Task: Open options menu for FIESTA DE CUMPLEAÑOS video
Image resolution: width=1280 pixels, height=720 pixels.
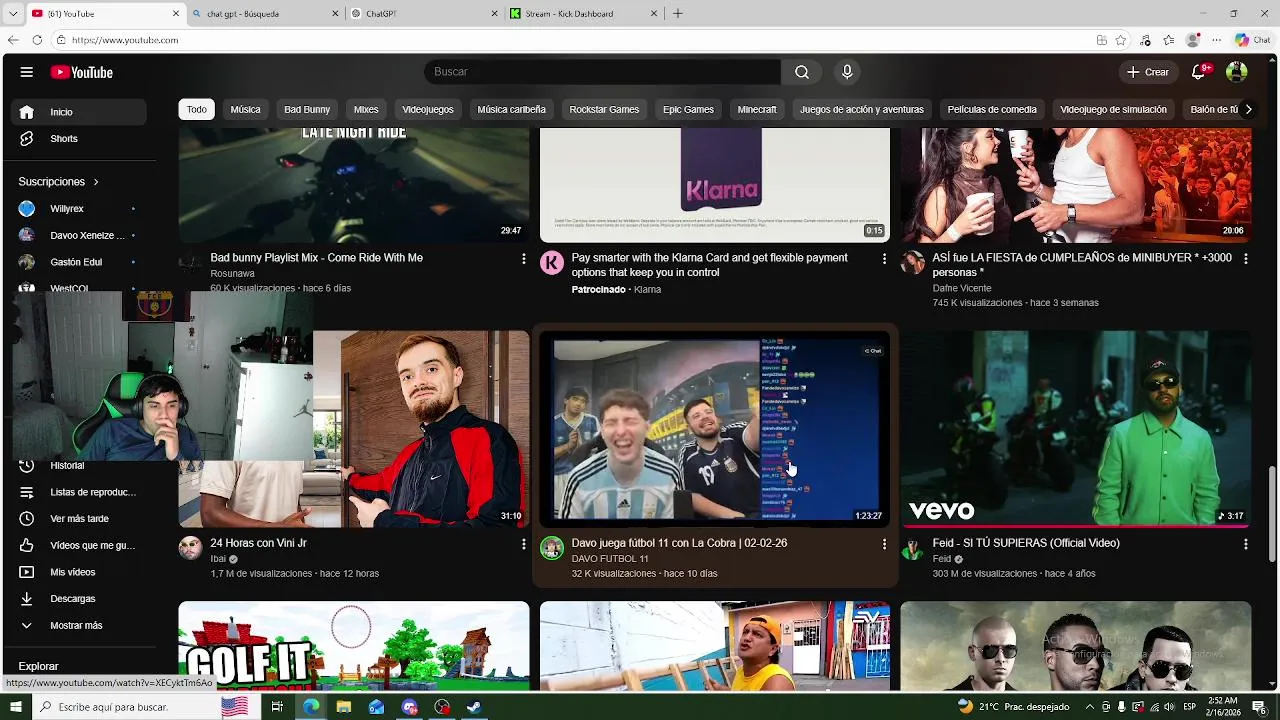Action: [1245, 258]
